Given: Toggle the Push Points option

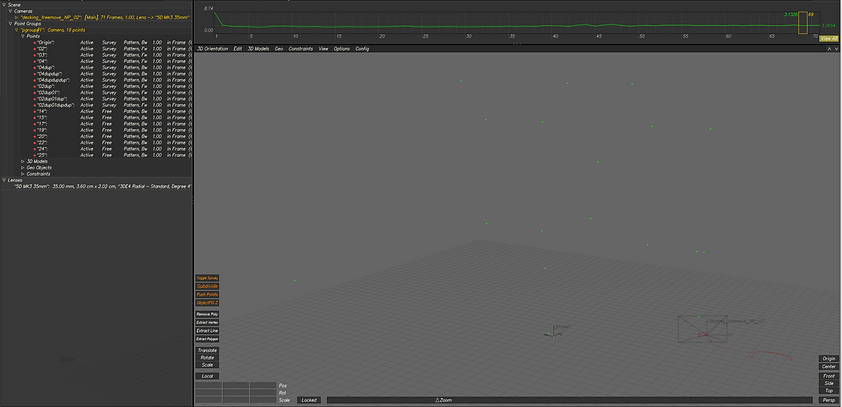Looking at the screenshot, I should point(207,294).
